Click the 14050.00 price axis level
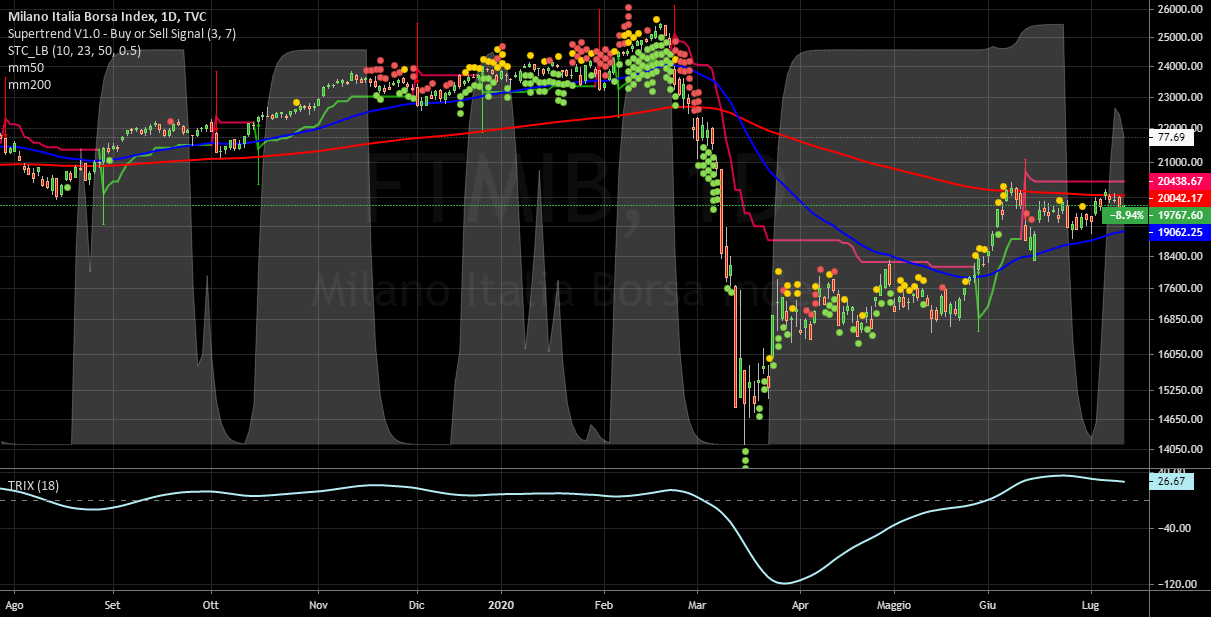Viewport: 1211px width, 617px height. click(x=1178, y=449)
